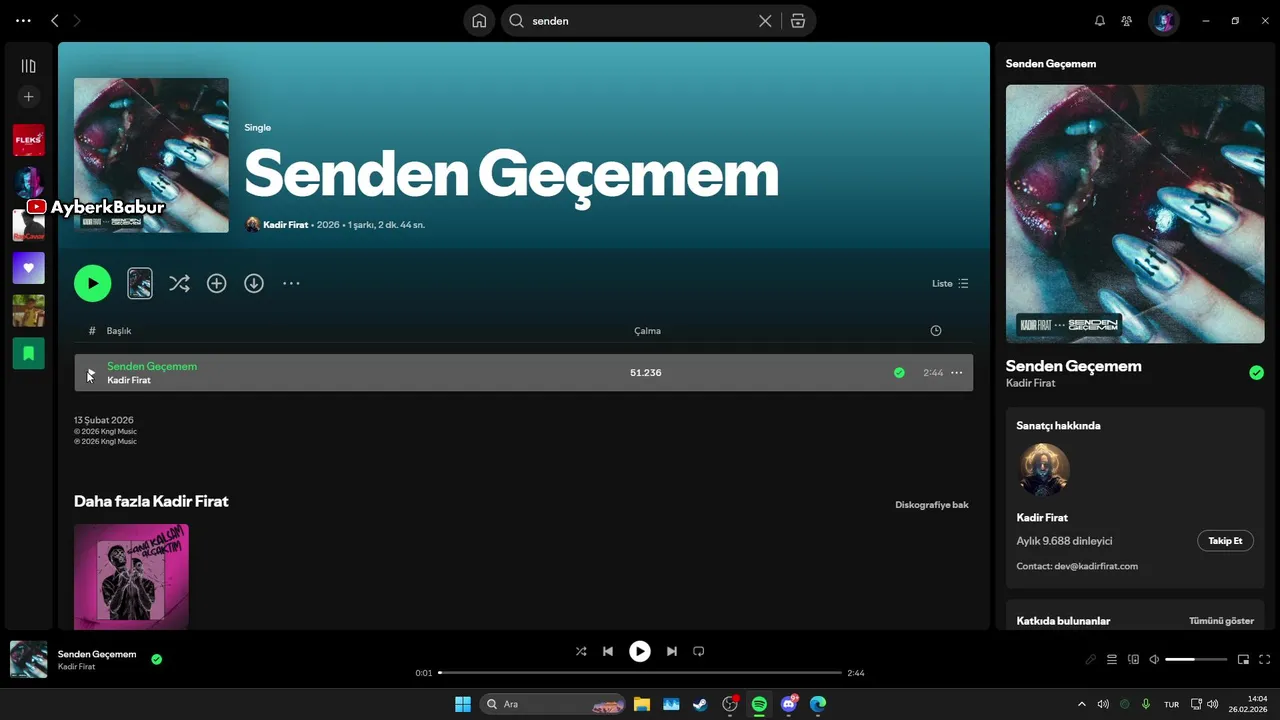Toggle saved checkmark in track row

point(899,373)
